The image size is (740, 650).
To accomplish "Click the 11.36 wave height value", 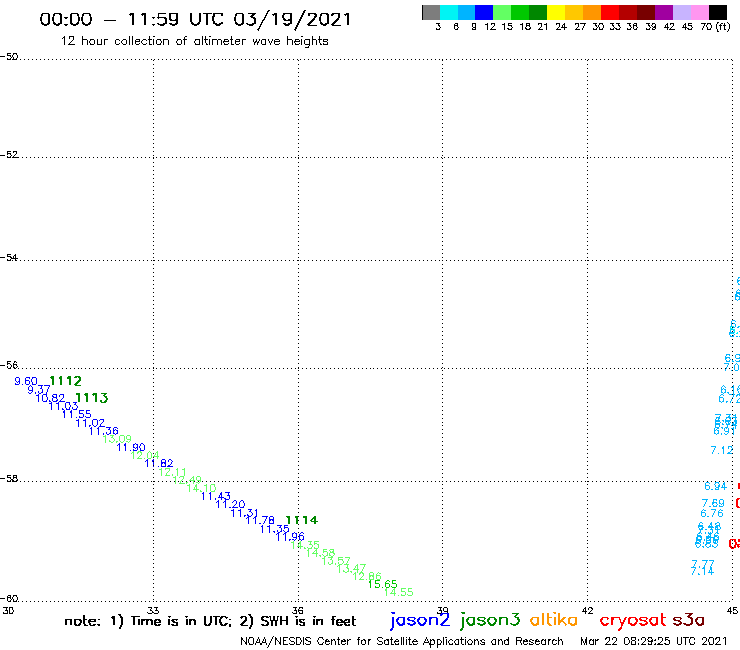I will [x=103, y=431].
